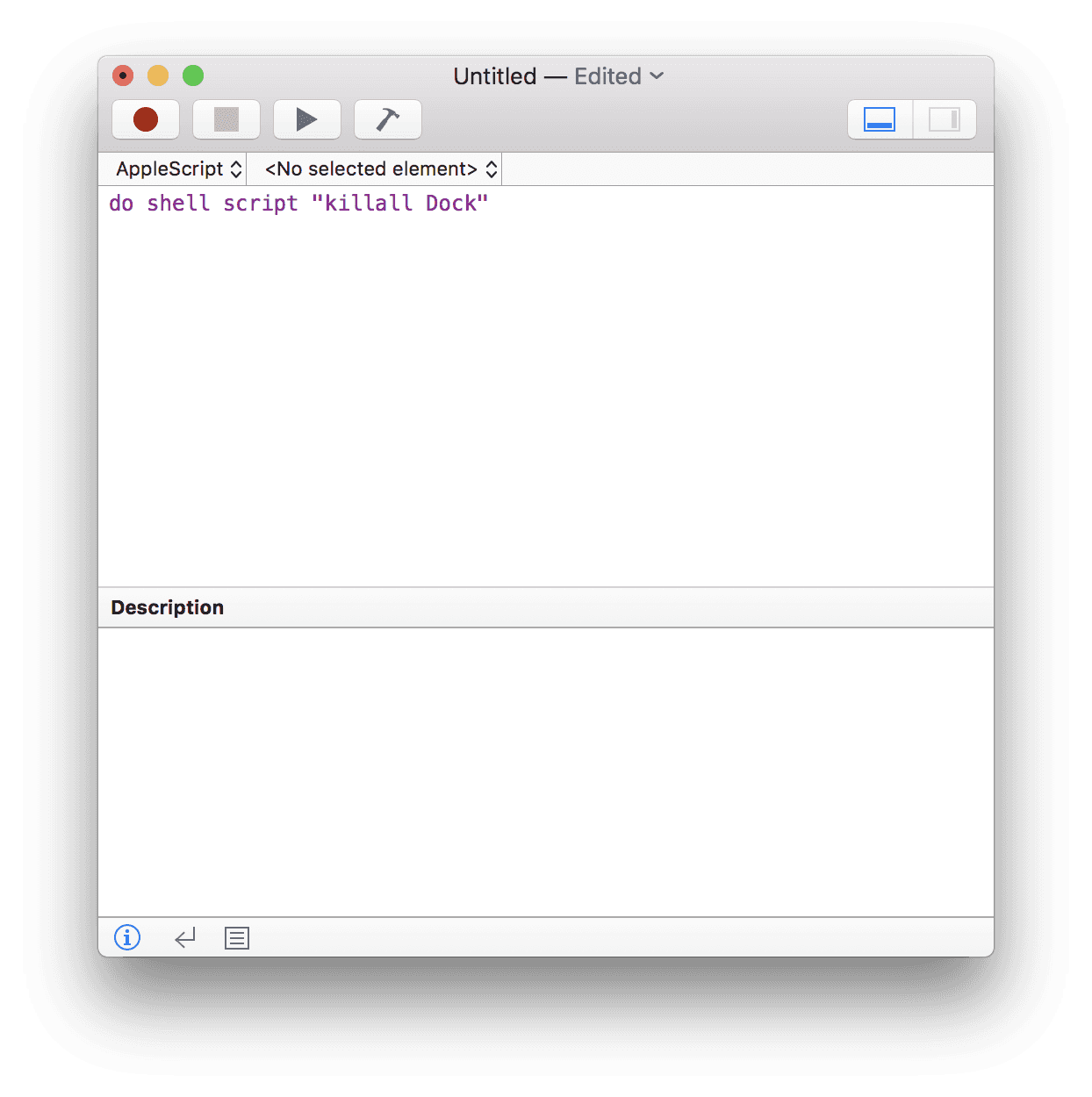Toggle visibility of the bottom accessory pane
1092x1097 pixels.
click(879, 119)
